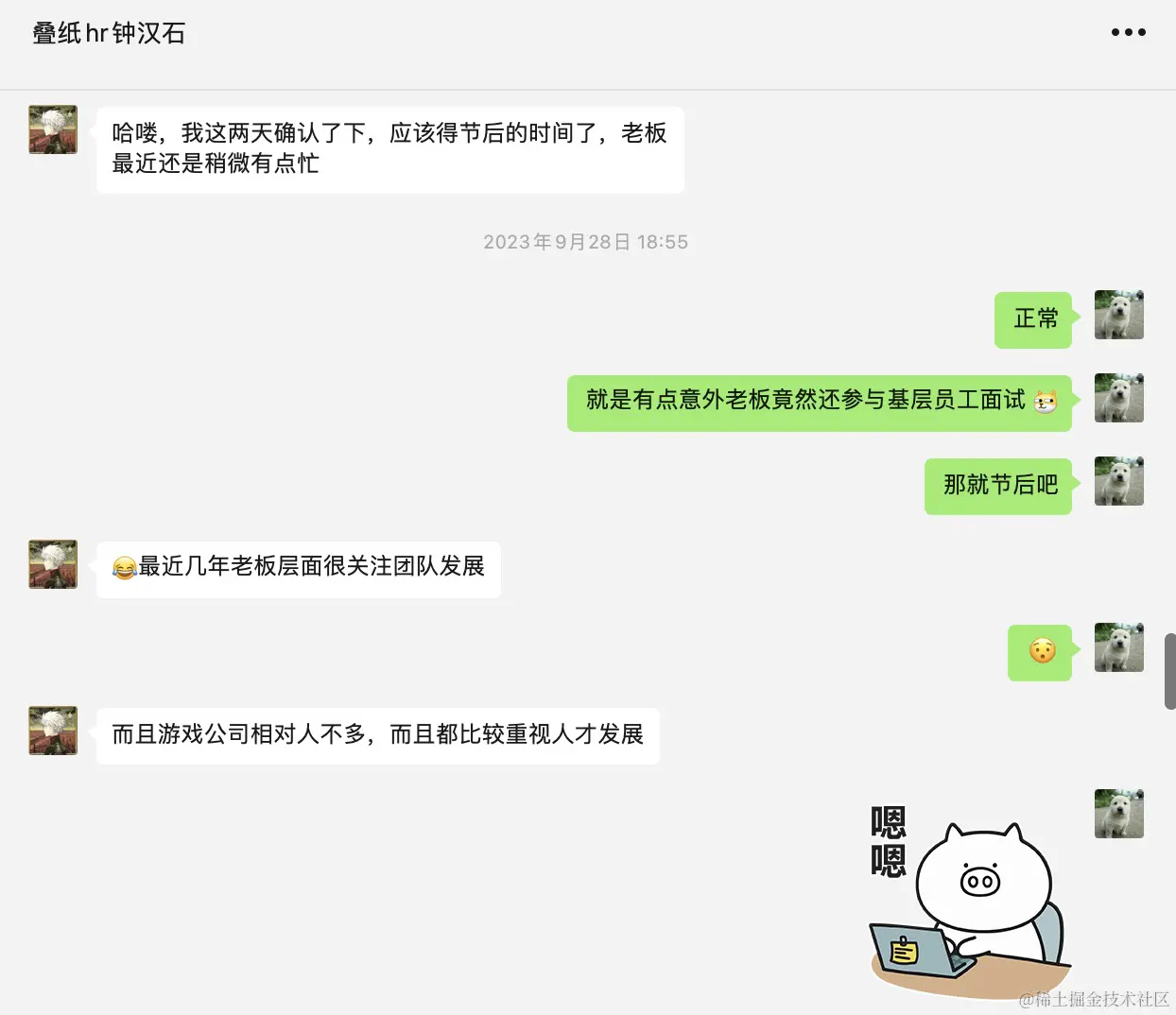
Task: Select the message 就是有点意外老板竟然还参与基层员工面试
Action: point(820,403)
